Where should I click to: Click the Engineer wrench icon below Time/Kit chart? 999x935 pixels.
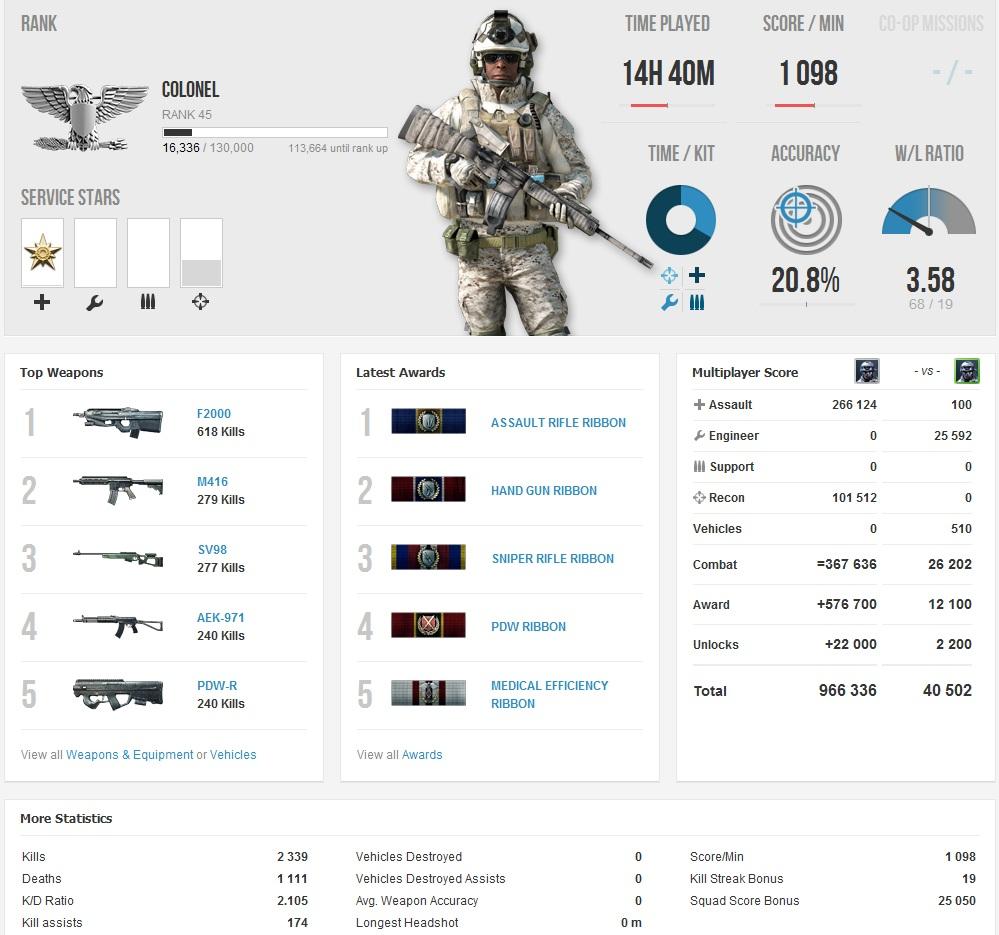[x=669, y=303]
